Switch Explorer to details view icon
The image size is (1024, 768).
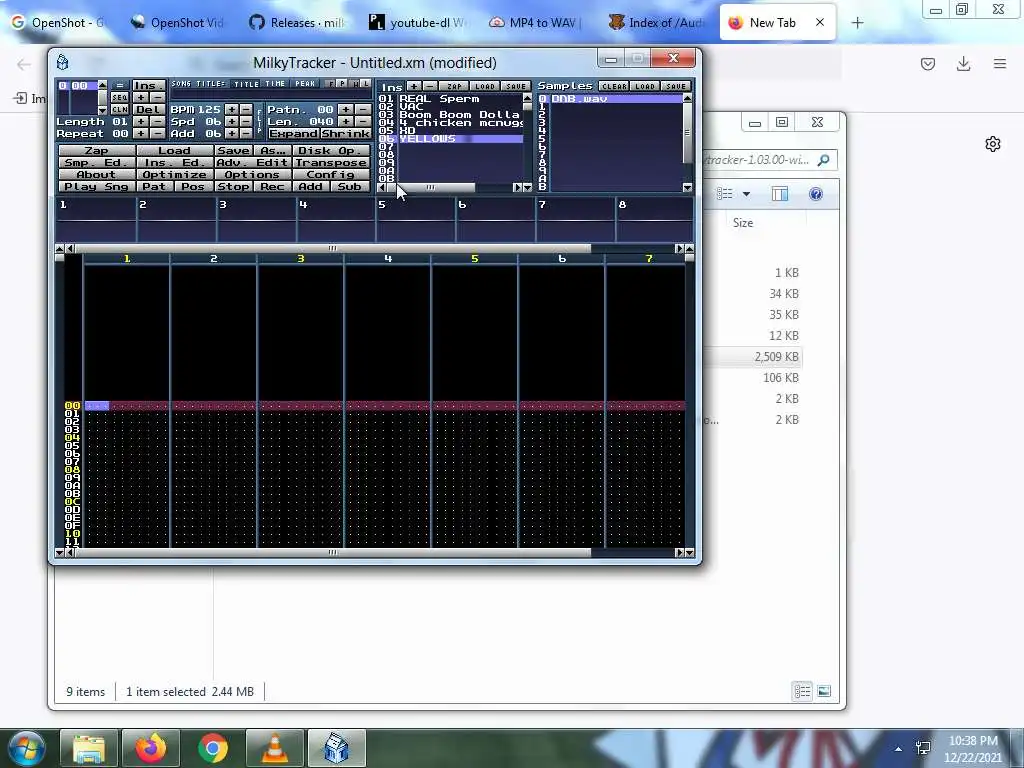[802, 691]
